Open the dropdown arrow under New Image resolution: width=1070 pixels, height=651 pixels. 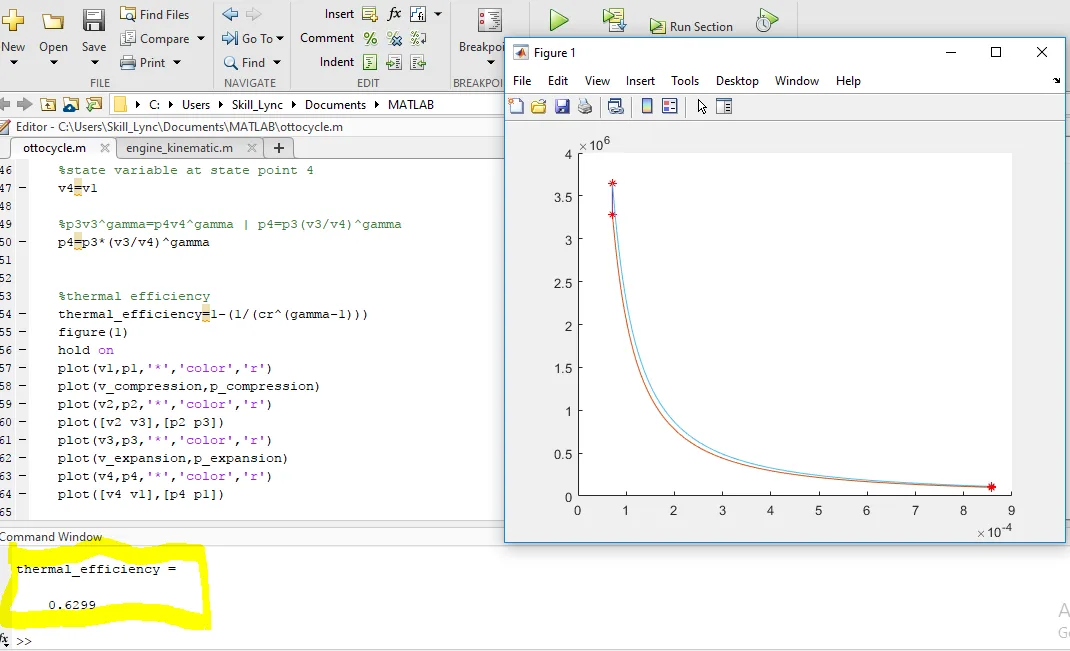pos(13,62)
